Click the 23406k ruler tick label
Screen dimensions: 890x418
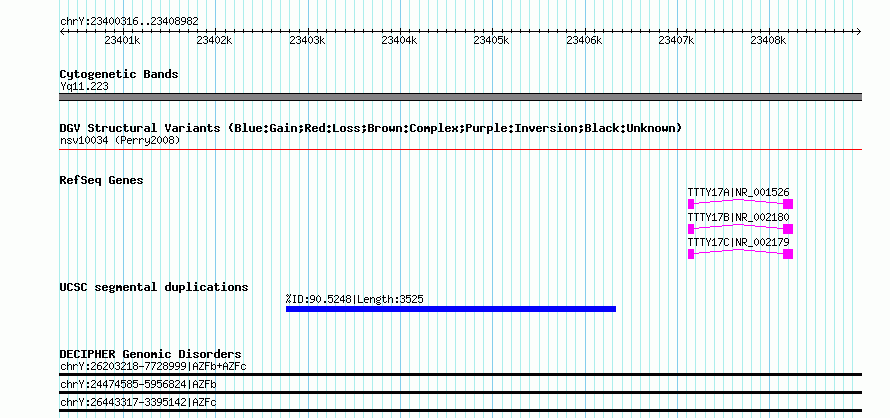point(584,40)
